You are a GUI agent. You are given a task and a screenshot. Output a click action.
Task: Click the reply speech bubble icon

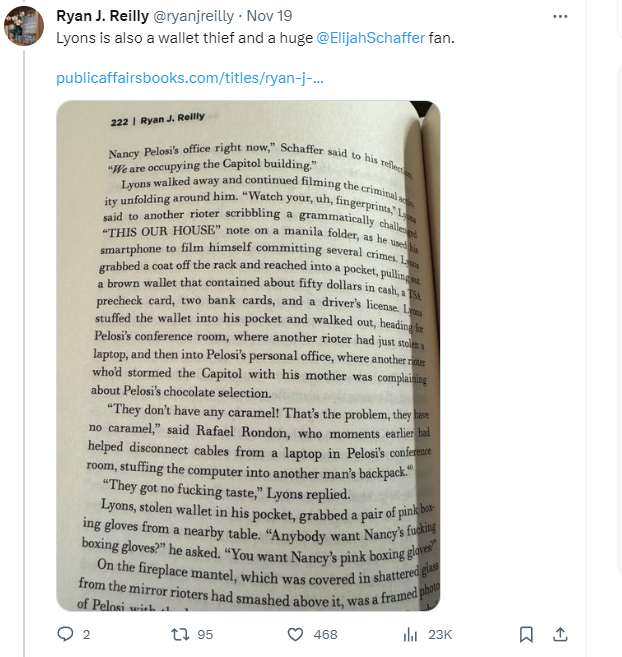(65, 634)
